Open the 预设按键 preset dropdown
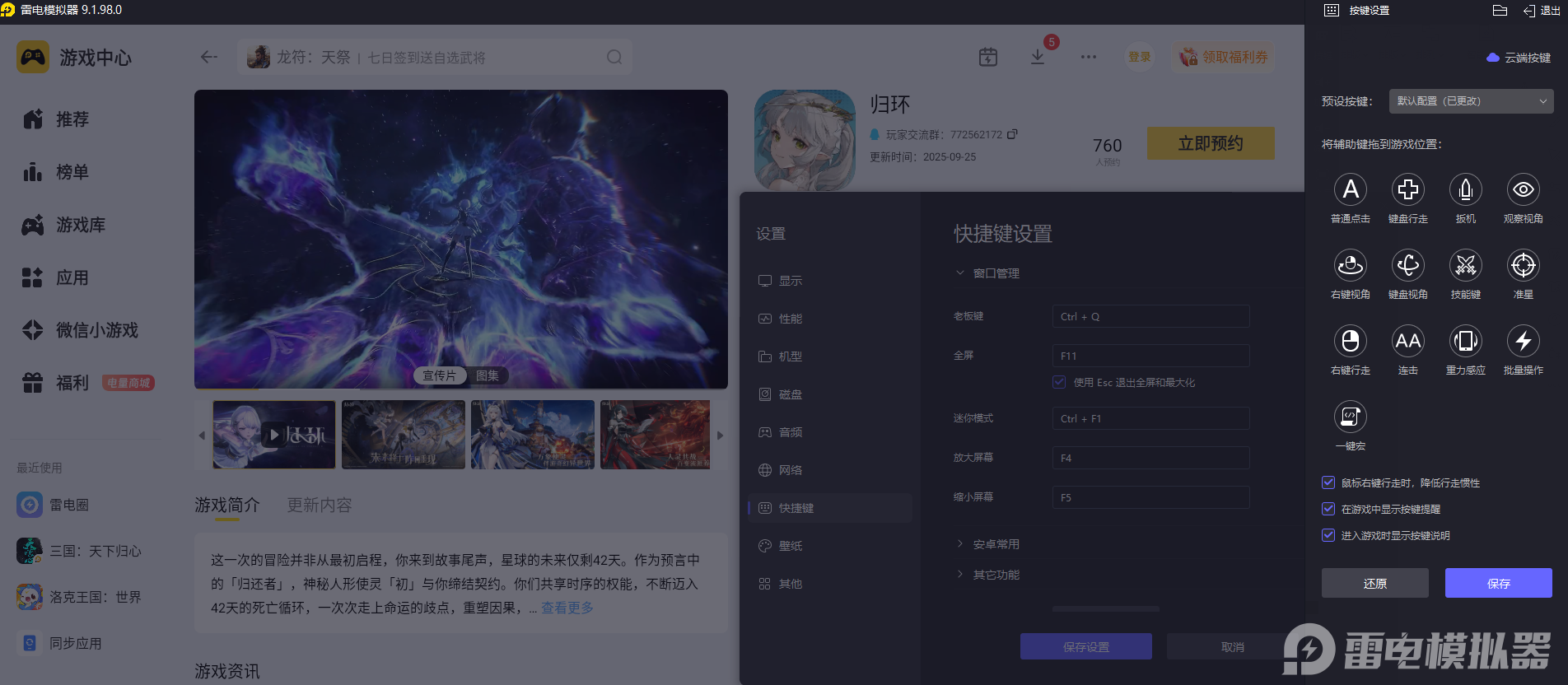Viewport: 1568px width, 685px height. (1471, 101)
